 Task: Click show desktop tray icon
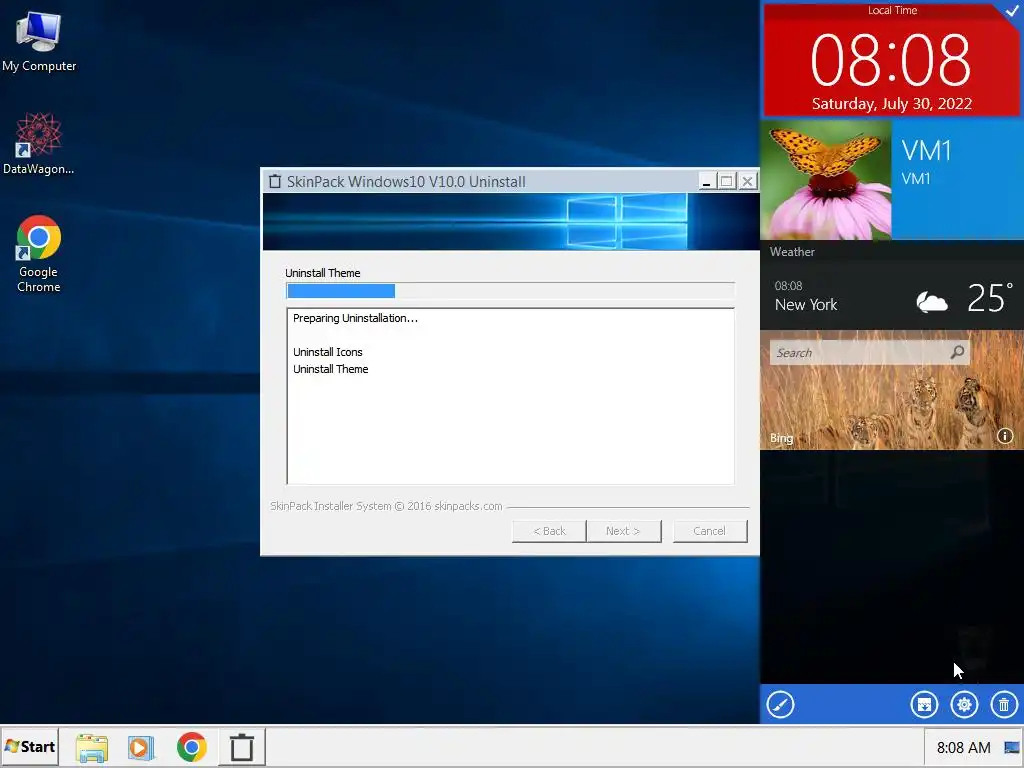point(1012,748)
